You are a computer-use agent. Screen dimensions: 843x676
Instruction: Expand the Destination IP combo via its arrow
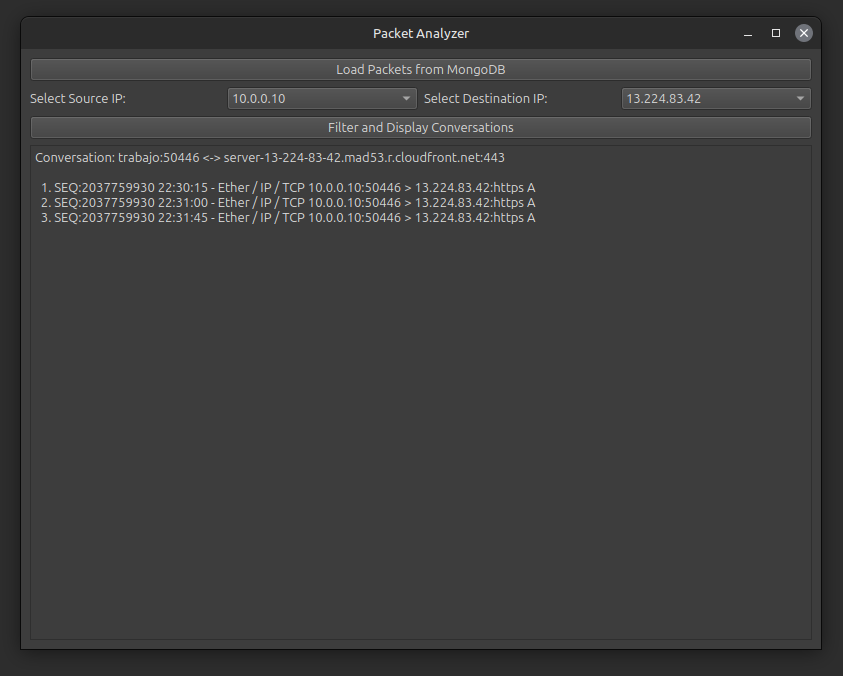tap(799, 98)
